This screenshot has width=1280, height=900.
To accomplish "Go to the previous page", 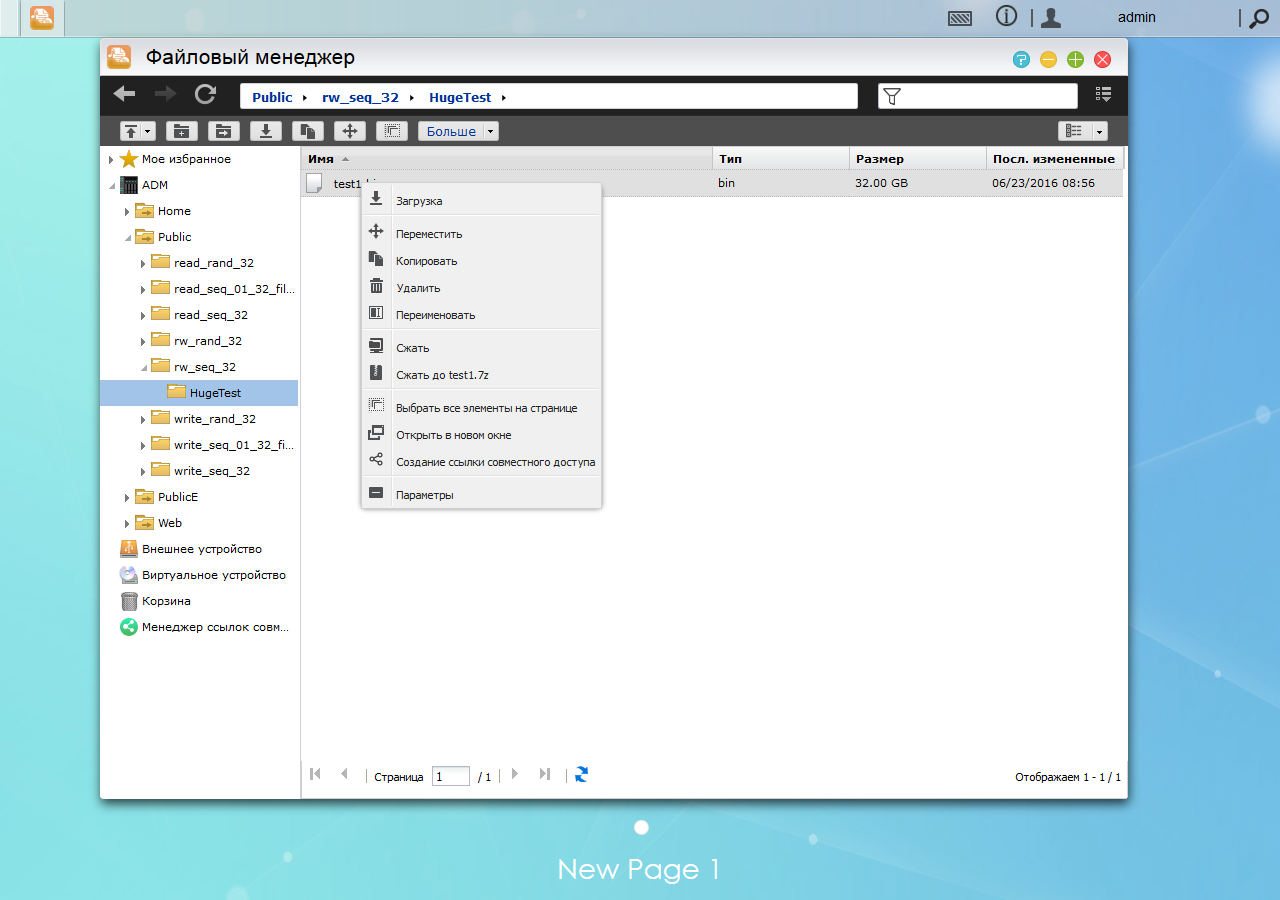I will click(344, 774).
